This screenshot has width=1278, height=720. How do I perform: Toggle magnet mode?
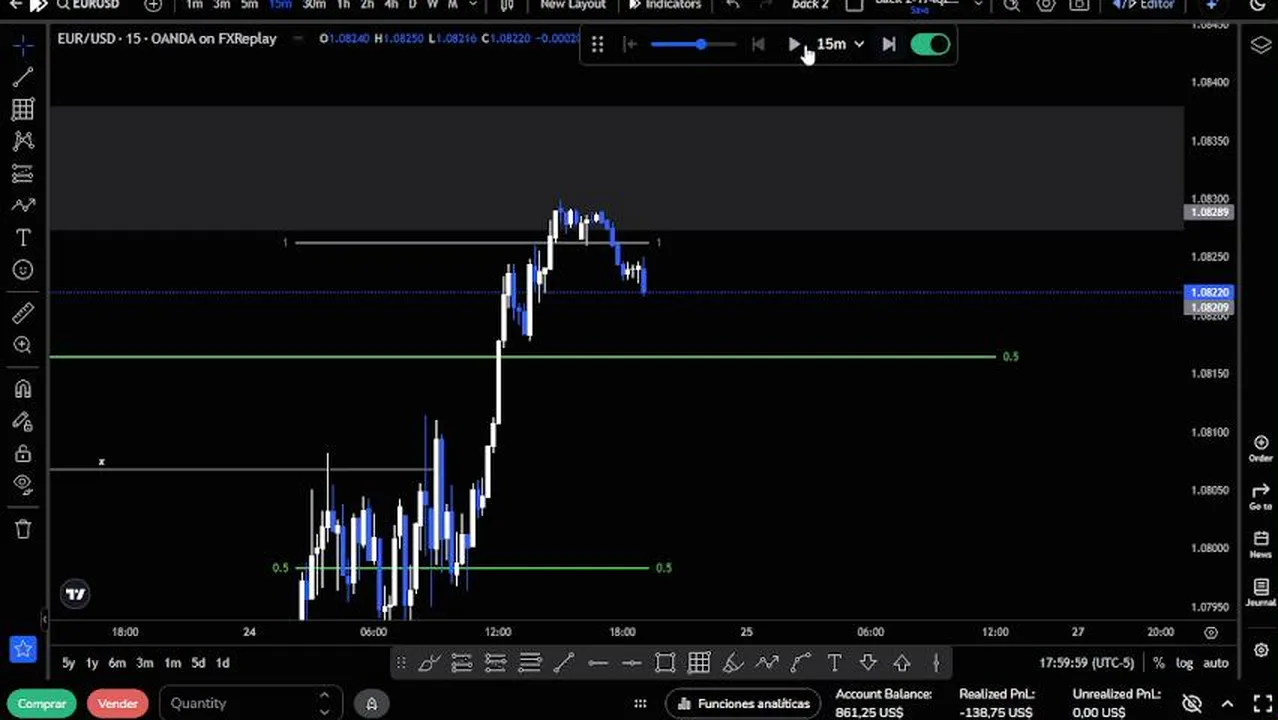pyautogui.click(x=23, y=389)
